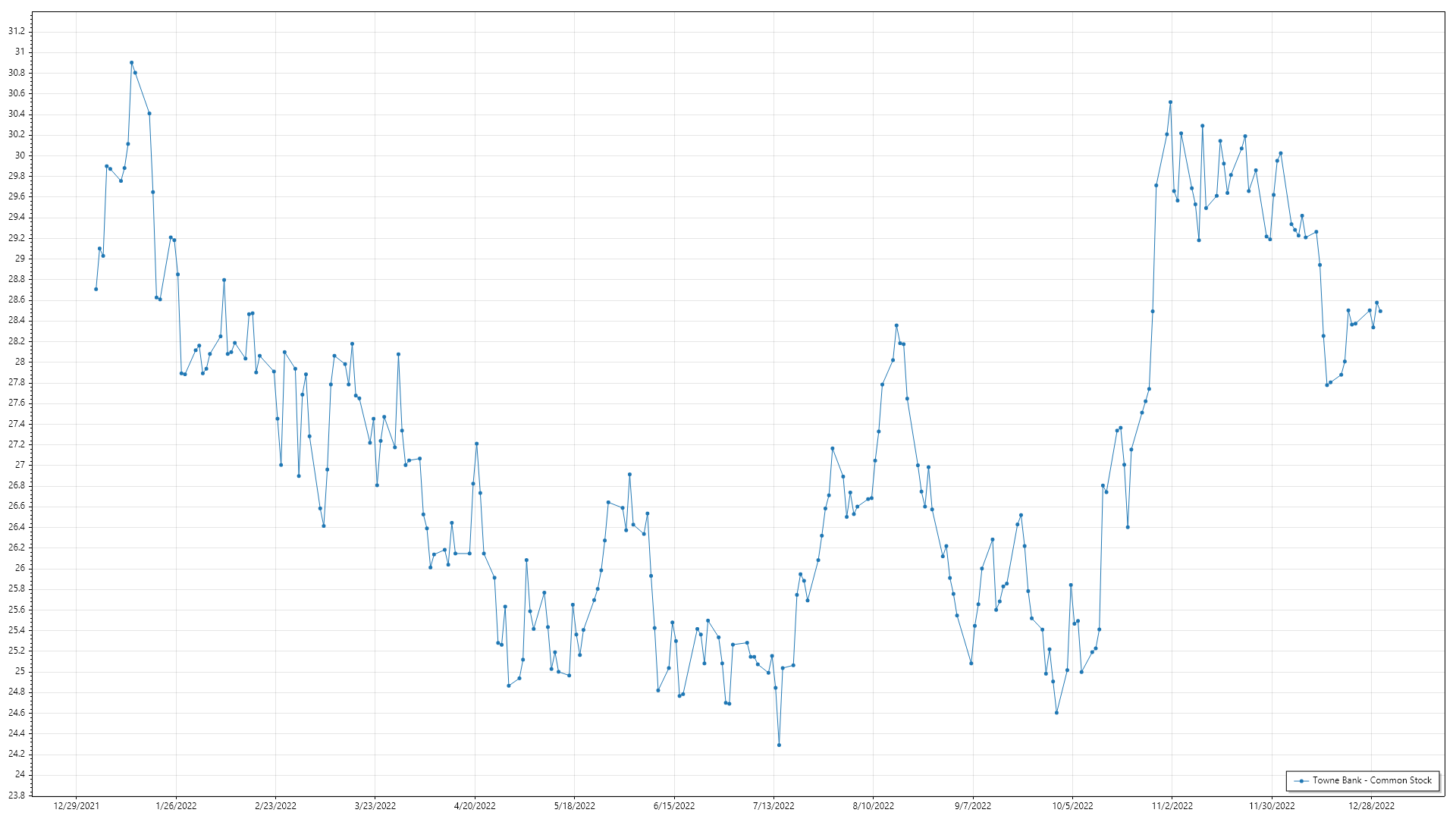Click the 7/13/2022 x-axis date label
1456x819 pixels.
click(773, 805)
